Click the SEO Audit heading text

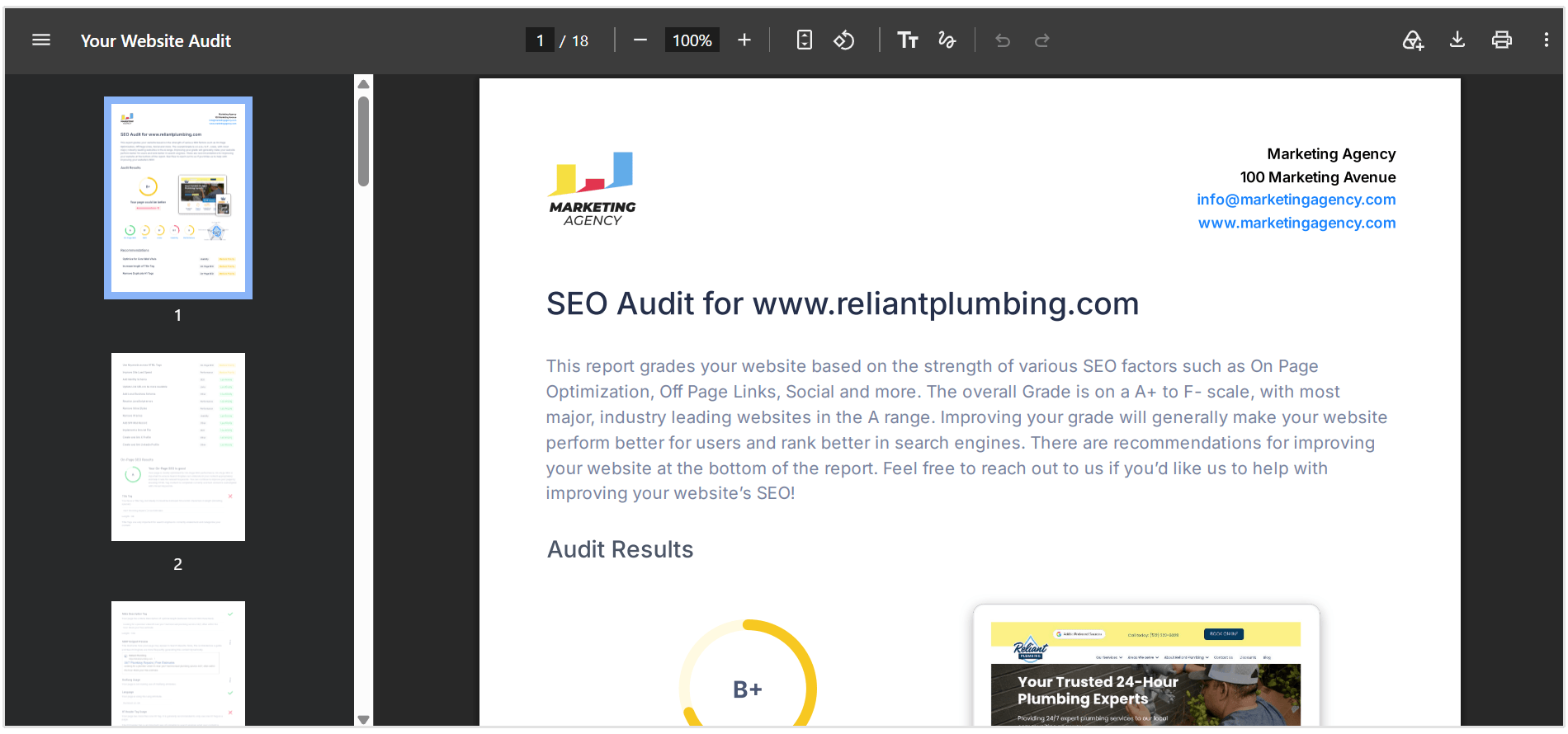tap(843, 303)
